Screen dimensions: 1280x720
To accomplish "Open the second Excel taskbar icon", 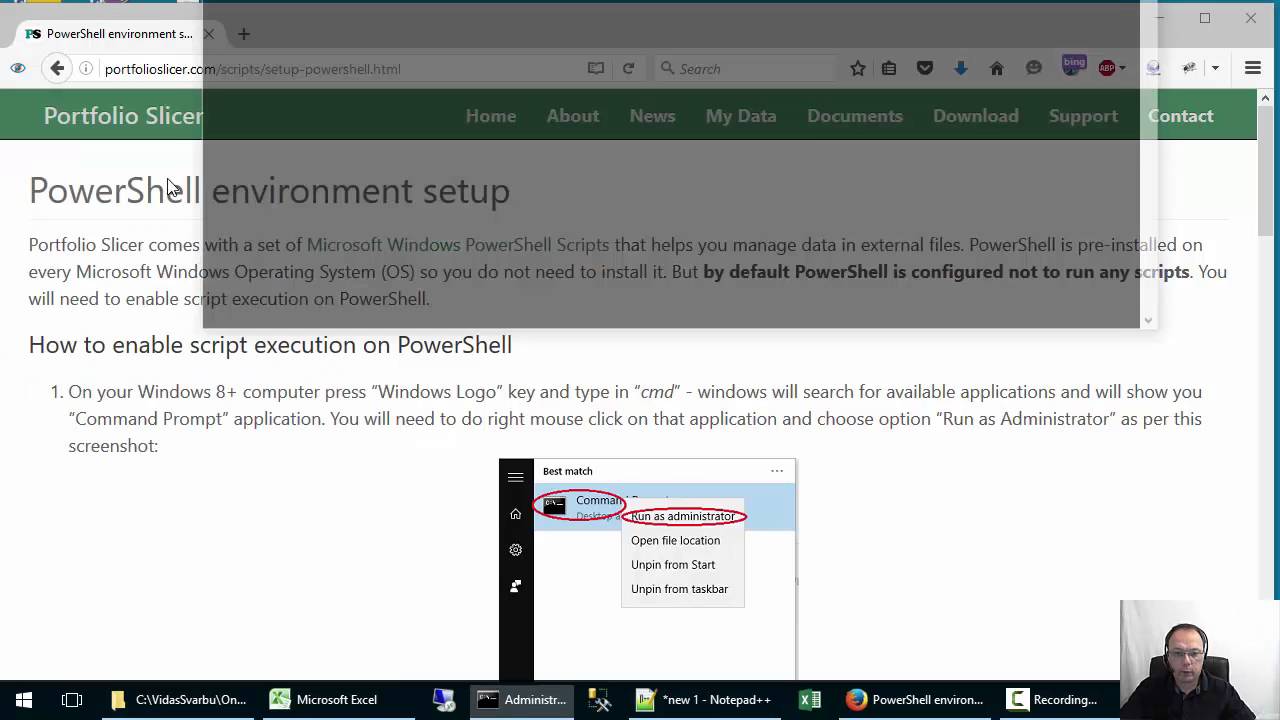I will pos(810,700).
